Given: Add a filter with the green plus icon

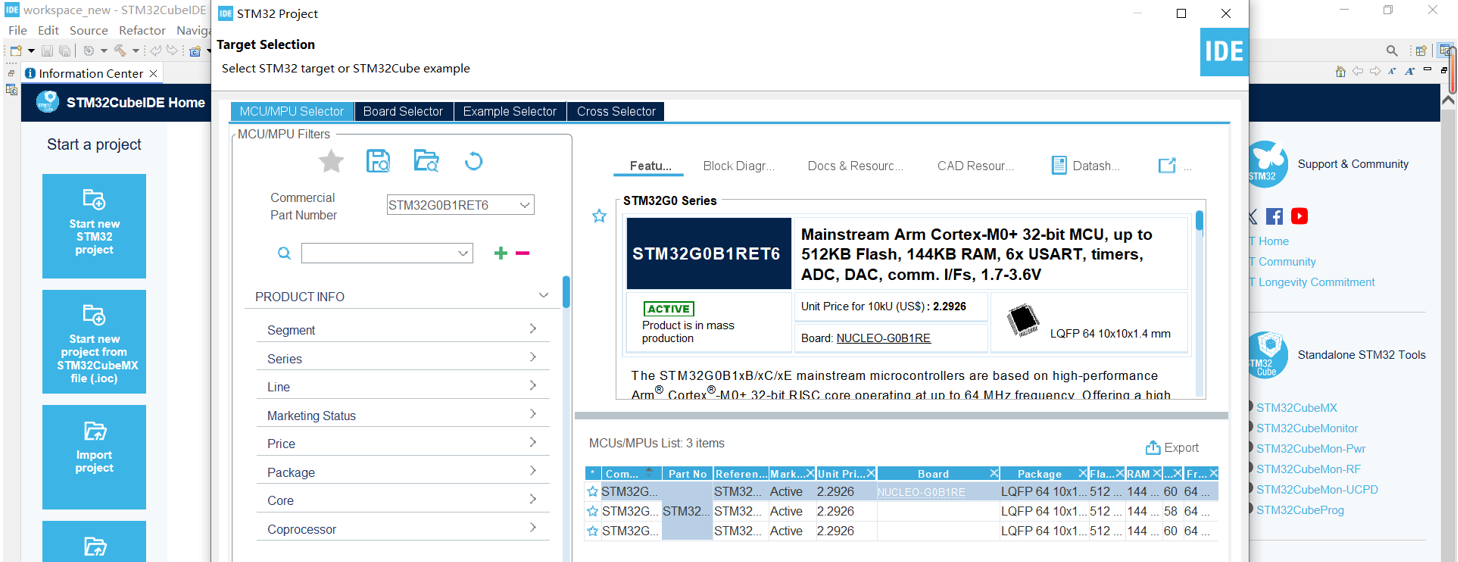Looking at the screenshot, I should tap(500, 254).
